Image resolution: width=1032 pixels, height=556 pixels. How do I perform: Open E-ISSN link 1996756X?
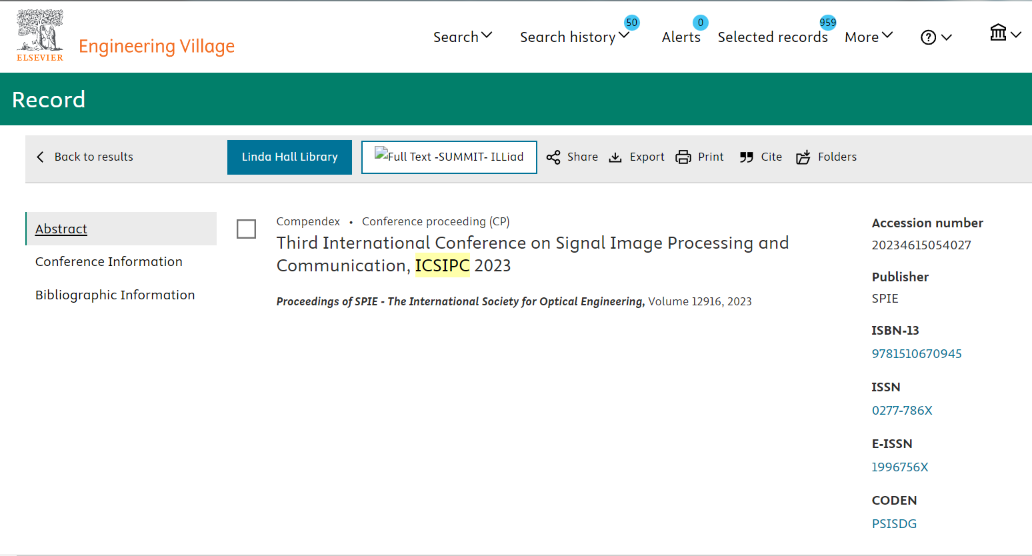[900, 467]
